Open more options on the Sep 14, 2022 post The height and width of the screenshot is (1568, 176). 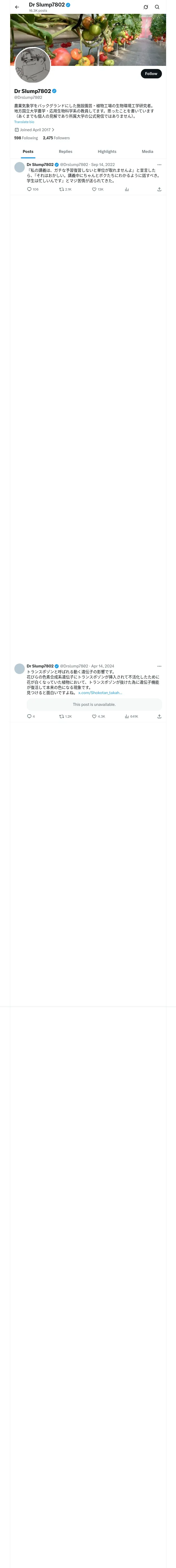(x=159, y=165)
